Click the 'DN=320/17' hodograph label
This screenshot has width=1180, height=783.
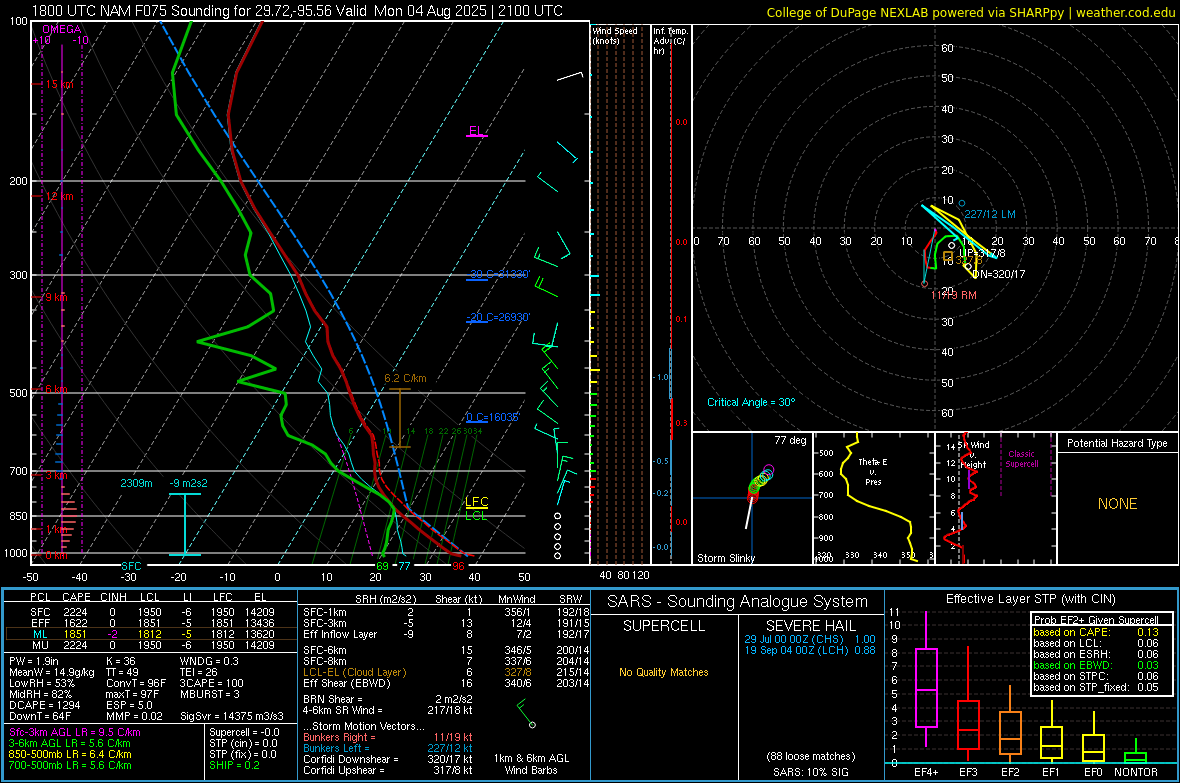click(x=999, y=274)
